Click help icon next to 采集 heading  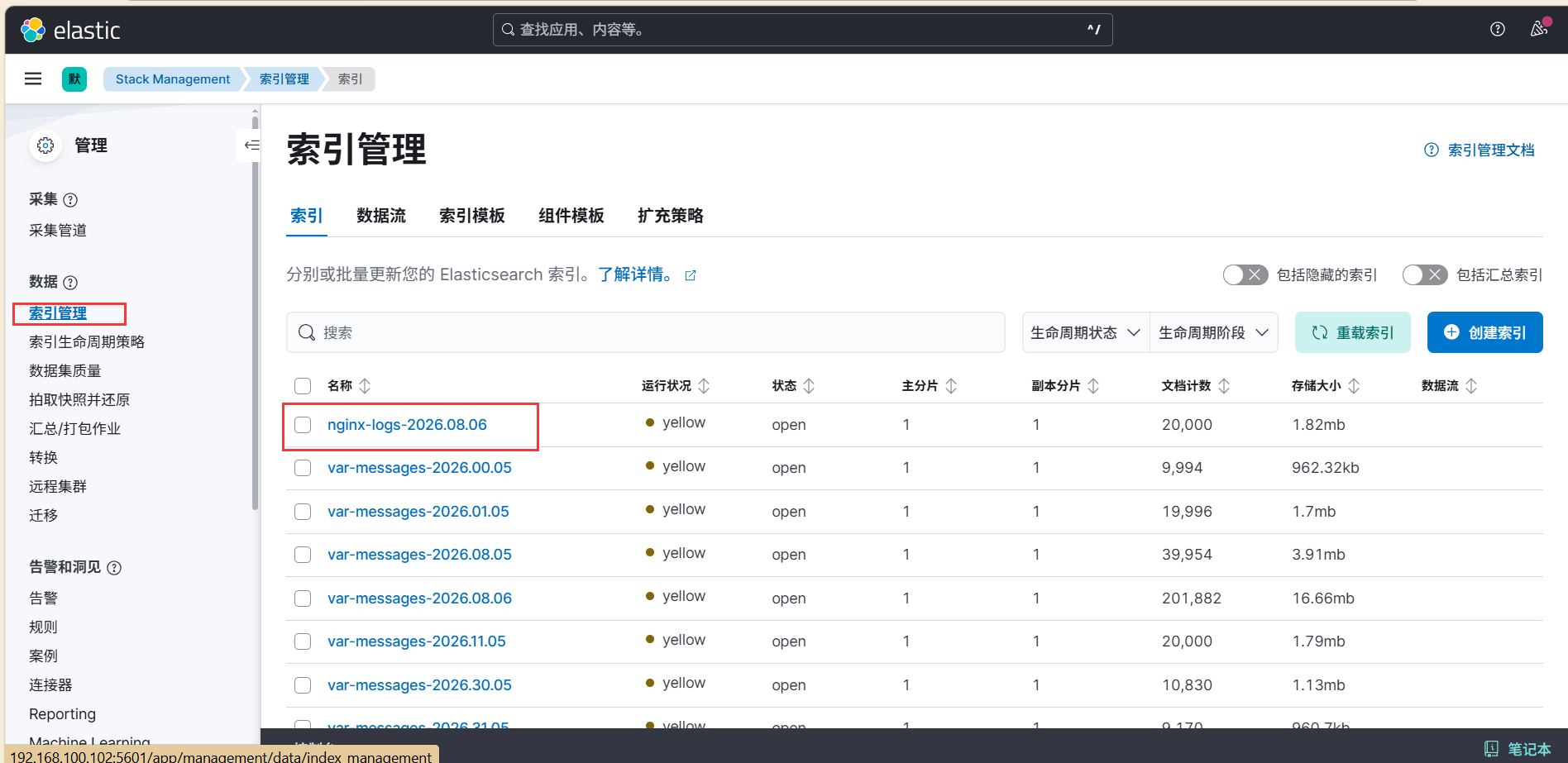(x=71, y=200)
